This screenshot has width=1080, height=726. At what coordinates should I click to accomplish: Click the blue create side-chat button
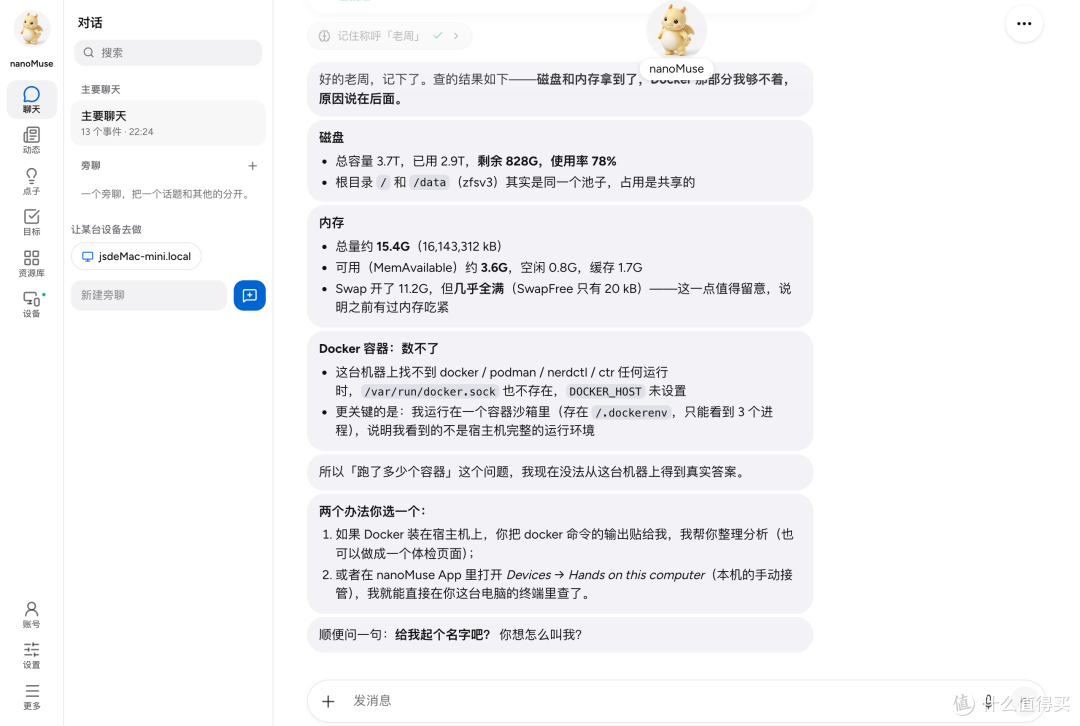pos(249,295)
